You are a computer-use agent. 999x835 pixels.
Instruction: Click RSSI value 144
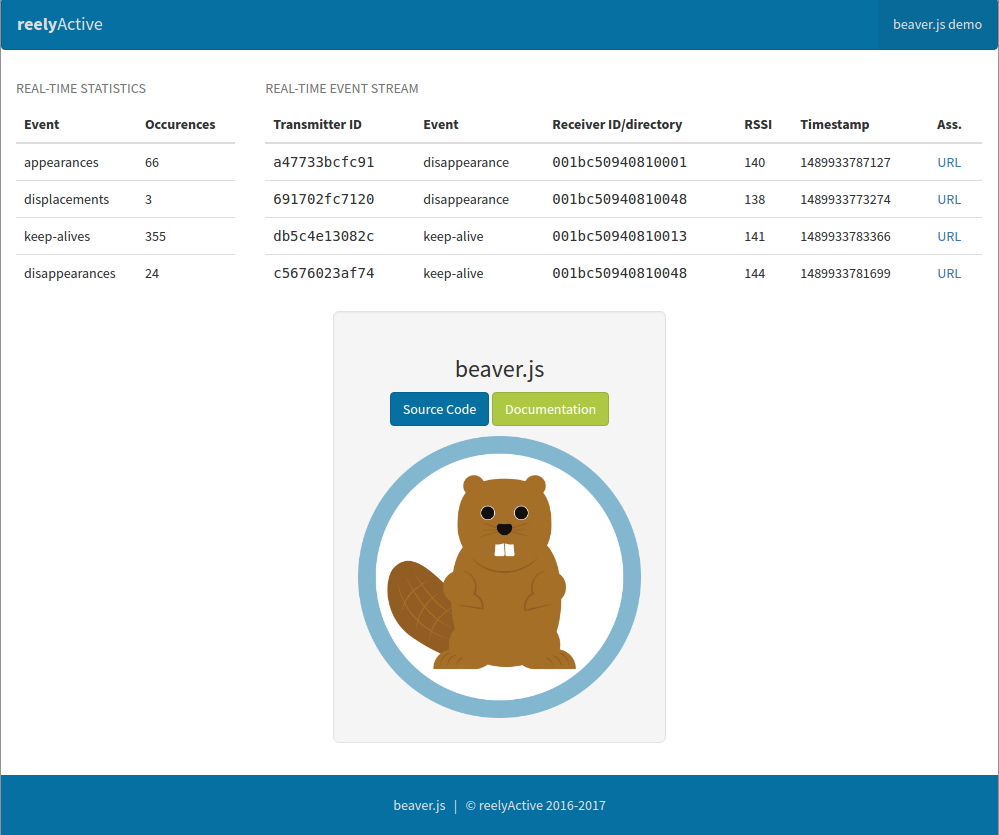pos(754,273)
